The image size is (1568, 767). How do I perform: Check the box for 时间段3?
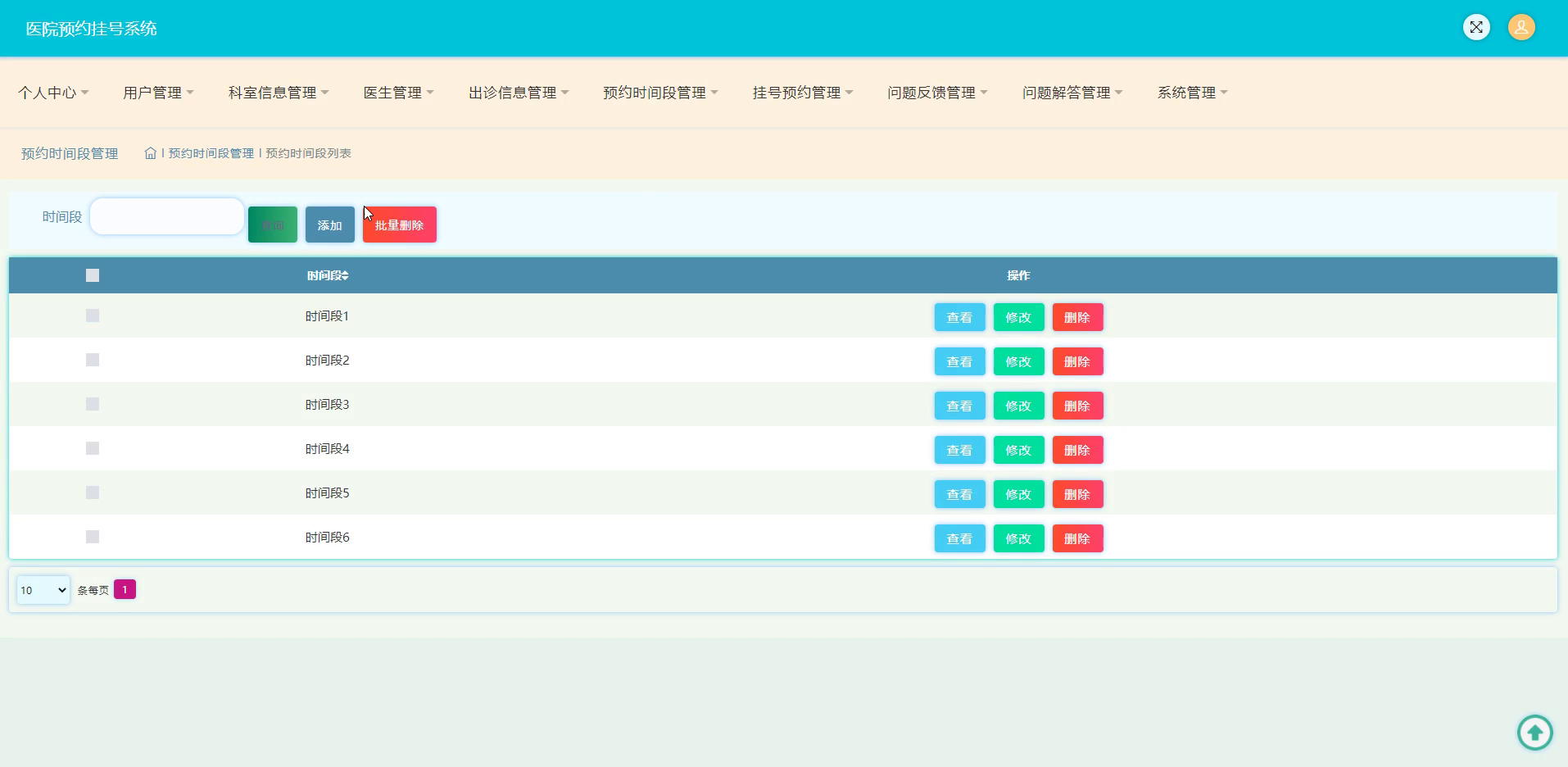(x=93, y=404)
